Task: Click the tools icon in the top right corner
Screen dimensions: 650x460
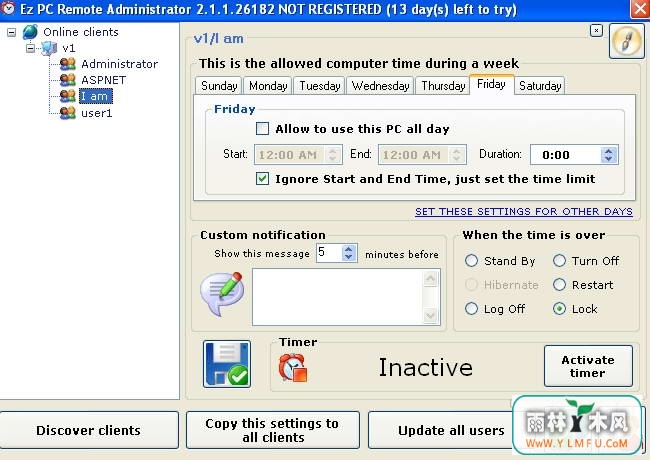Action: [x=626, y=41]
